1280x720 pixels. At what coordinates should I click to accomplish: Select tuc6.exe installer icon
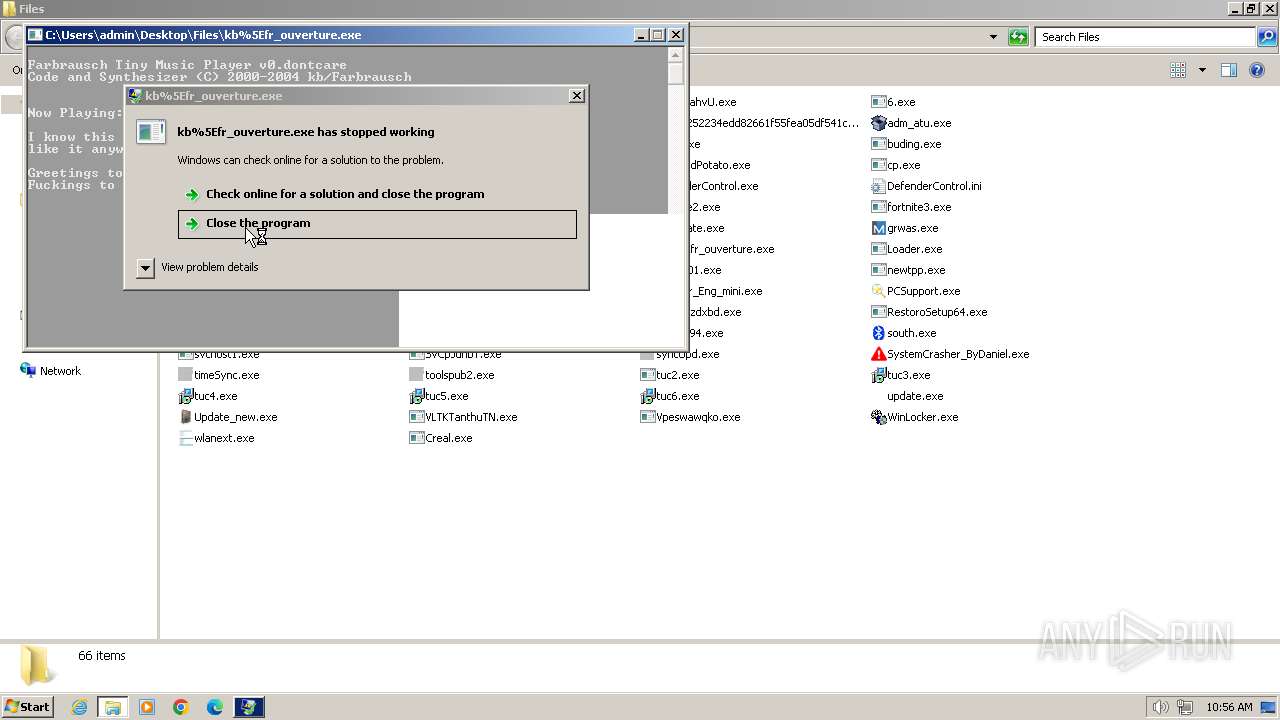648,396
